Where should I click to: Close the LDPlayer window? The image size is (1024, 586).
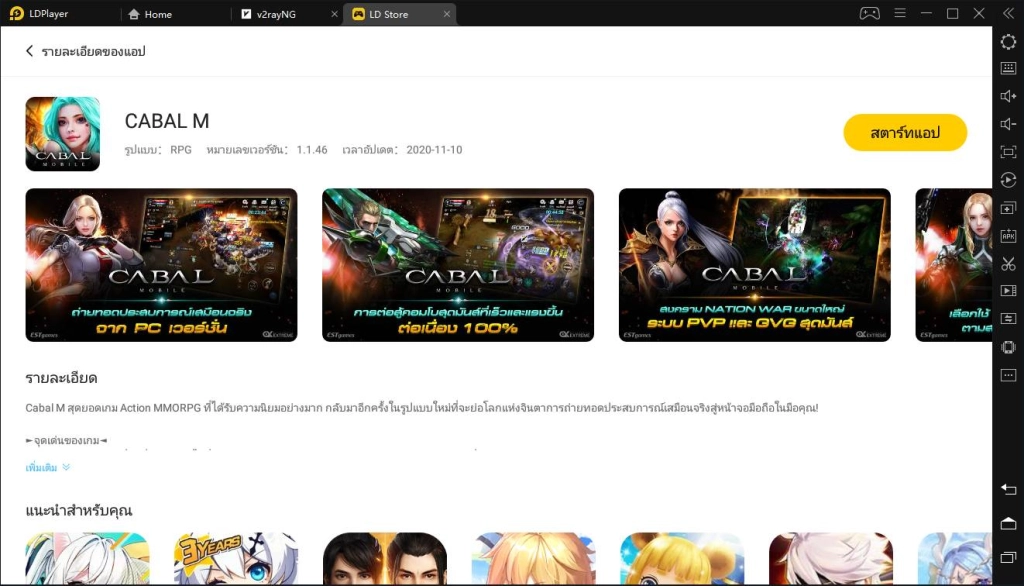(979, 13)
